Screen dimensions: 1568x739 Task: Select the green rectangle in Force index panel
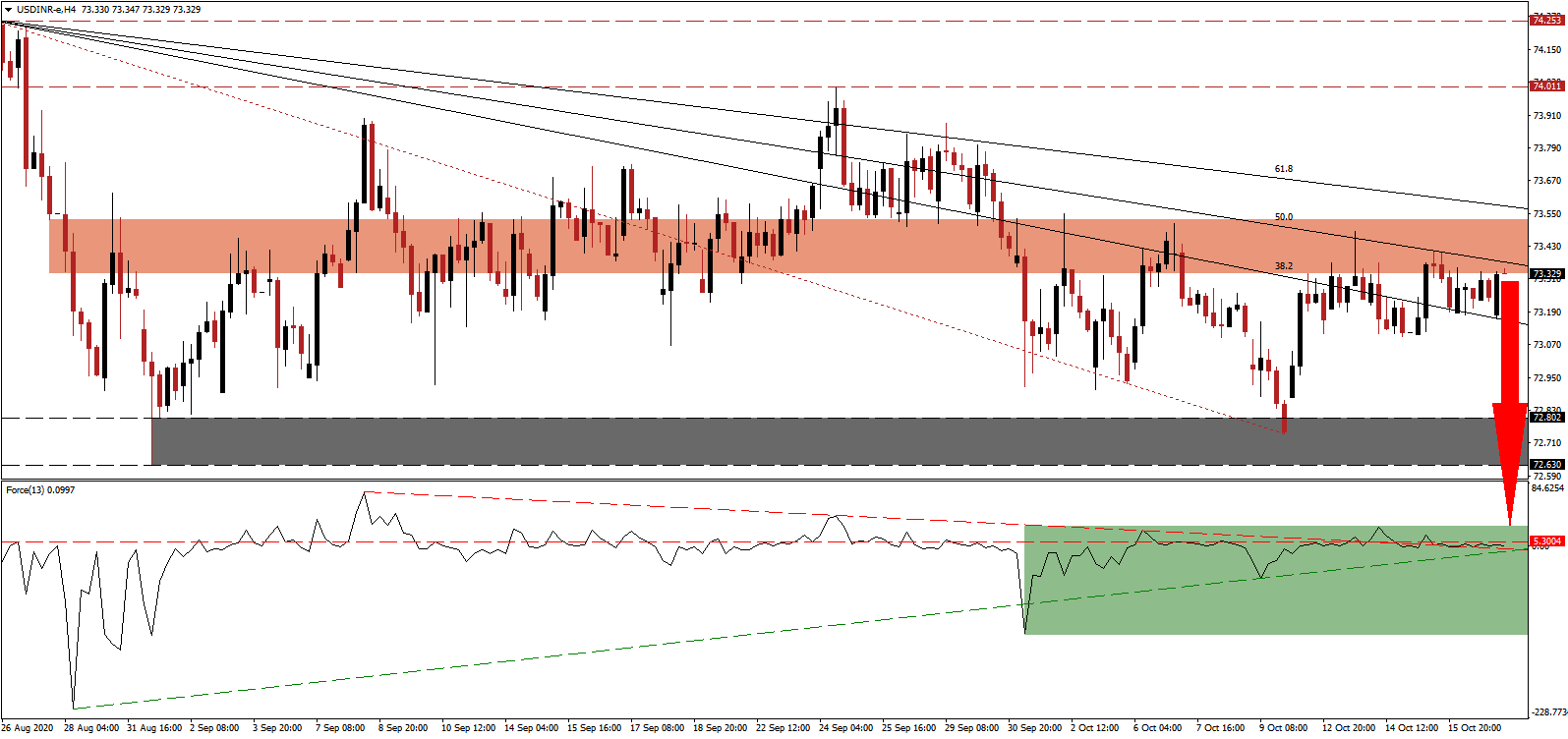click(1276, 580)
